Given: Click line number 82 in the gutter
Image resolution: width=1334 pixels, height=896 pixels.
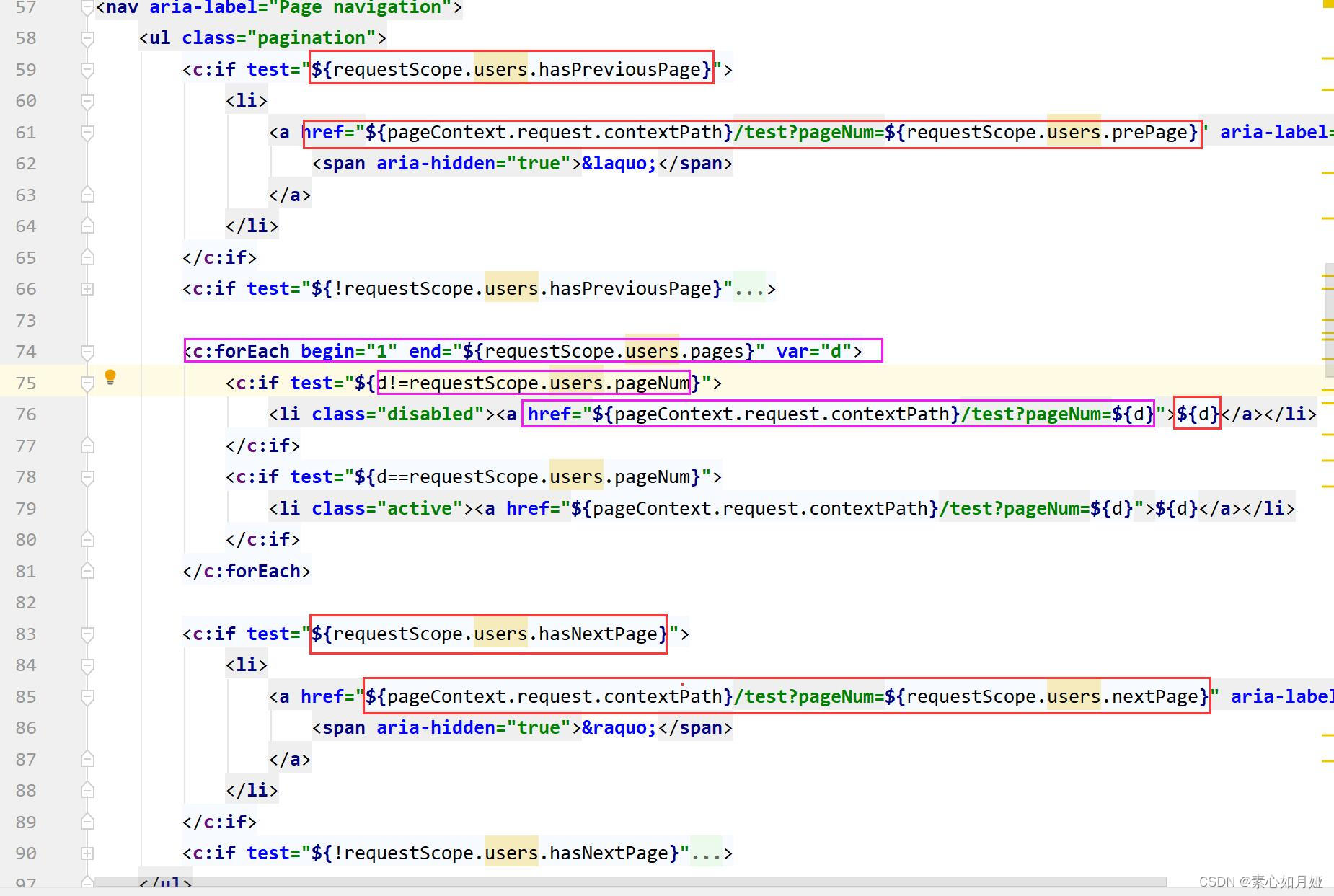Looking at the screenshot, I should [26, 603].
